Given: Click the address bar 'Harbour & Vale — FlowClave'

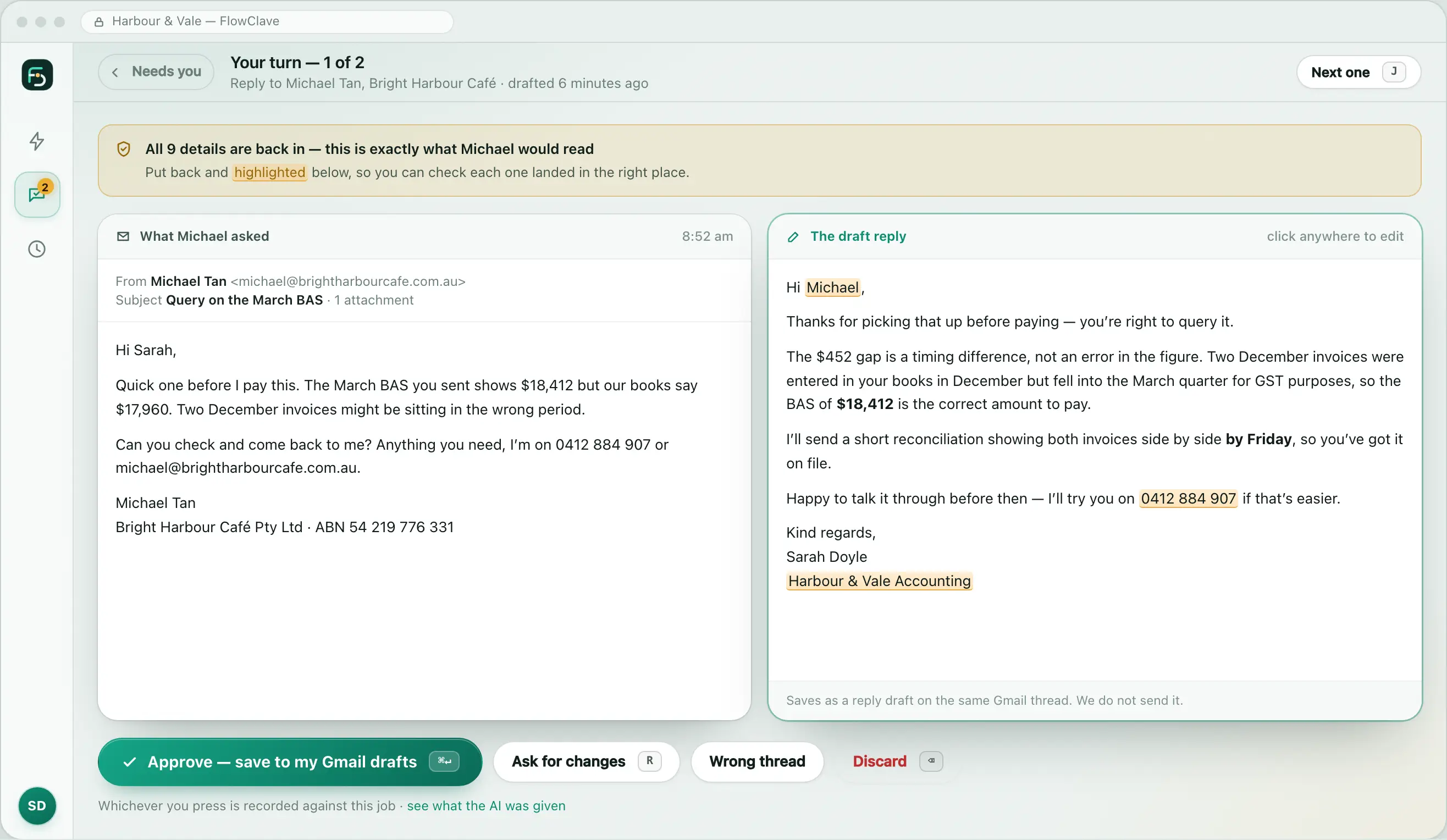Looking at the screenshot, I should pos(267,22).
